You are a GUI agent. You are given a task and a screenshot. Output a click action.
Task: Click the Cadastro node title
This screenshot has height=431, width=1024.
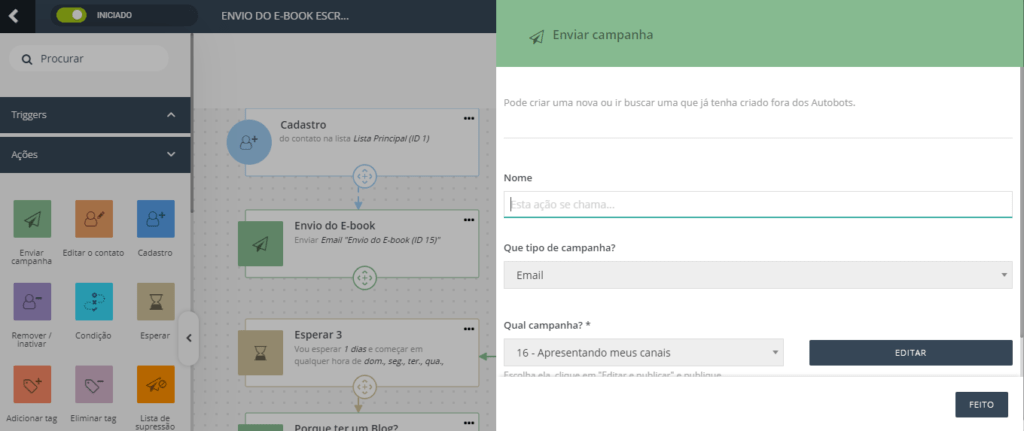coord(303,125)
